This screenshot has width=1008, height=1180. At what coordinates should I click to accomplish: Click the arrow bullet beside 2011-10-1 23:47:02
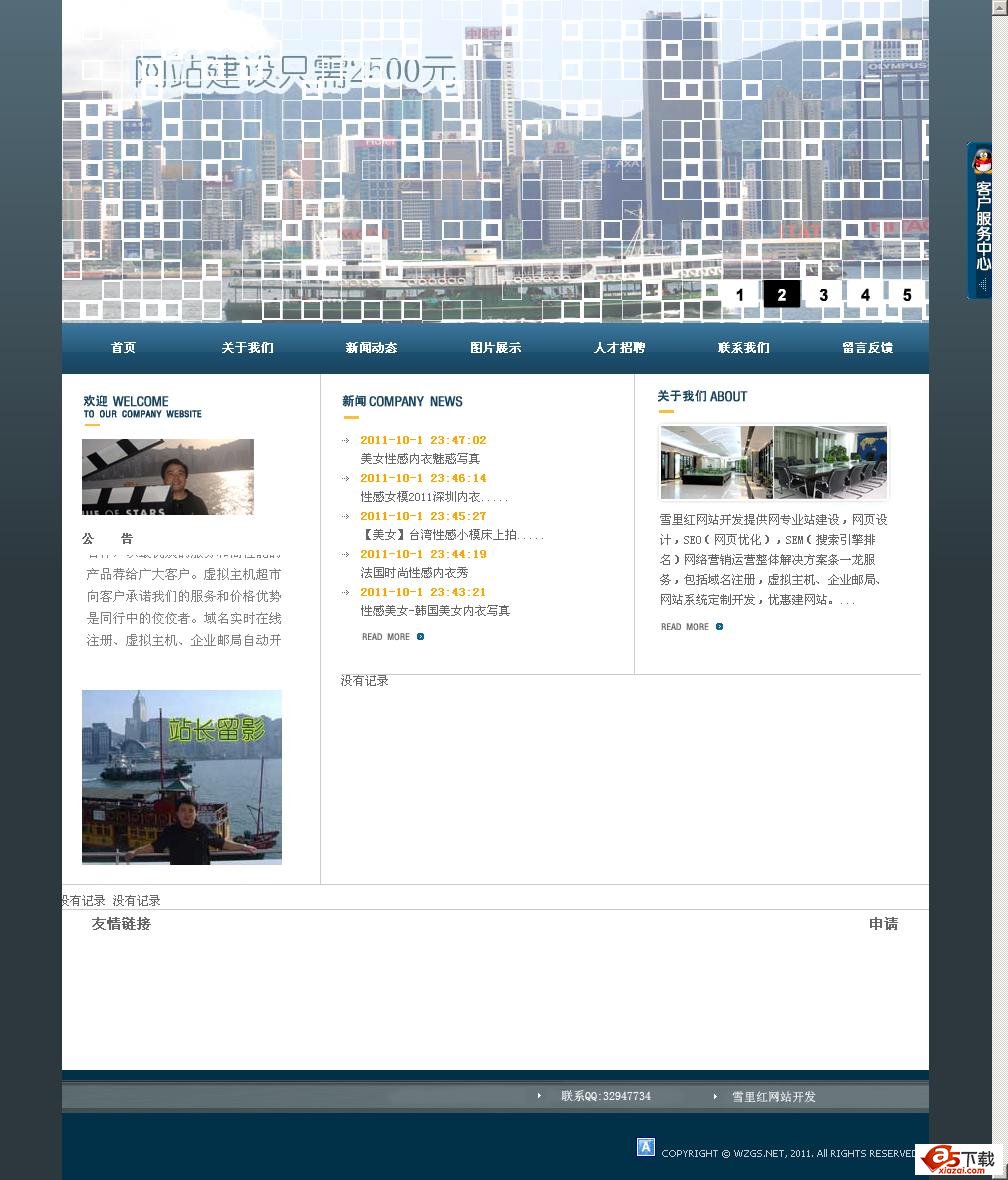point(346,440)
